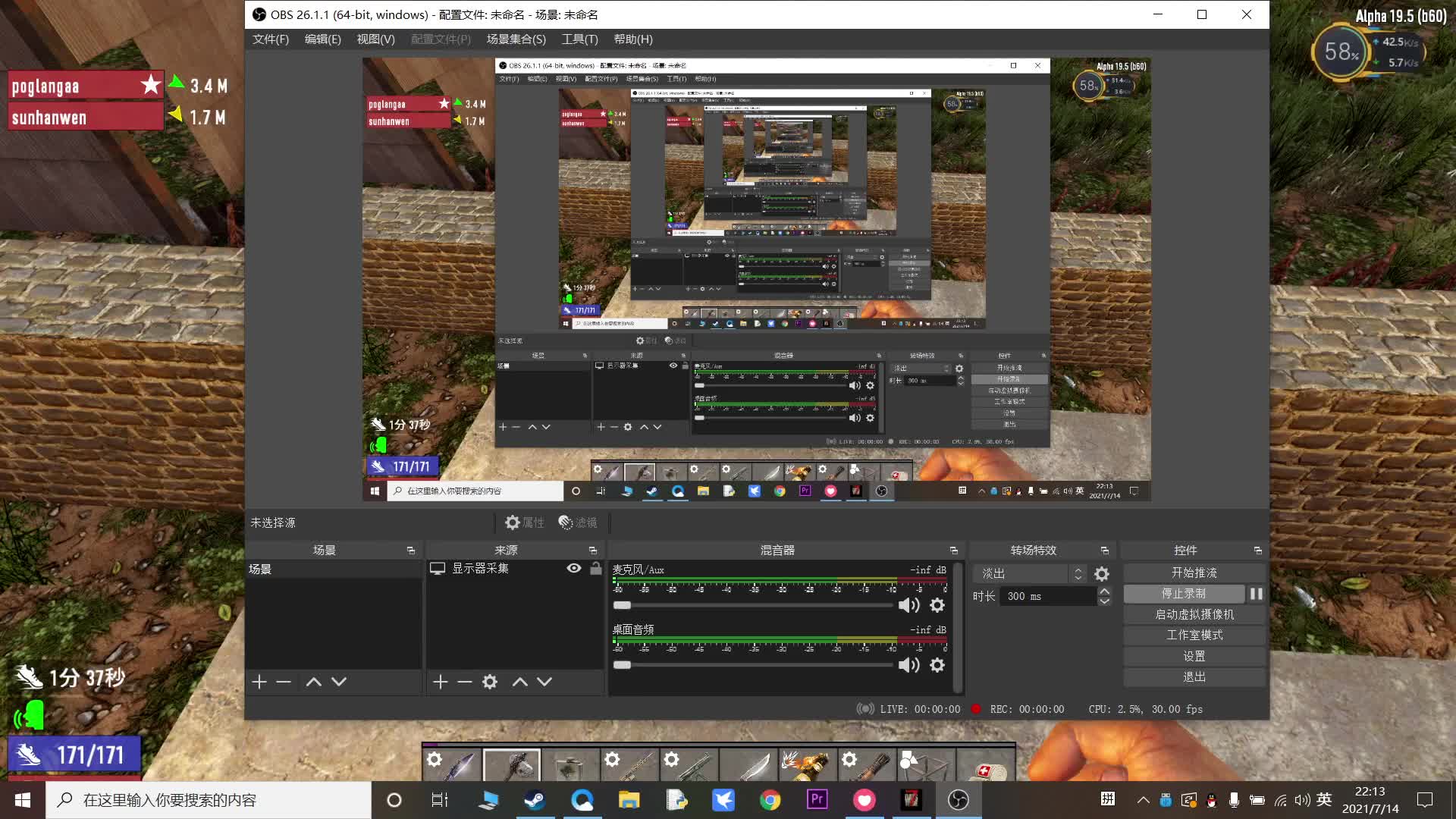This screenshot has height=819, width=1456.
Task: Open the 工具(T) menu
Action: [x=580, y=39]
